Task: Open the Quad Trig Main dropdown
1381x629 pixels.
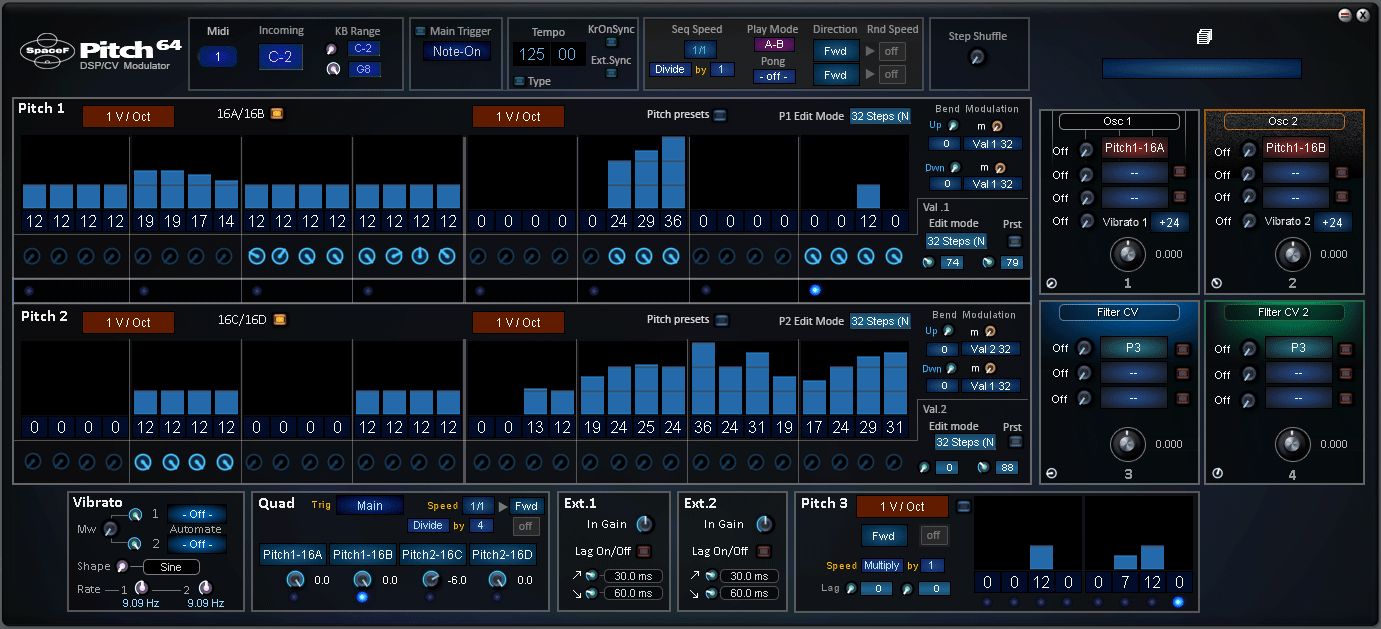Action: [x=370, y=506]
